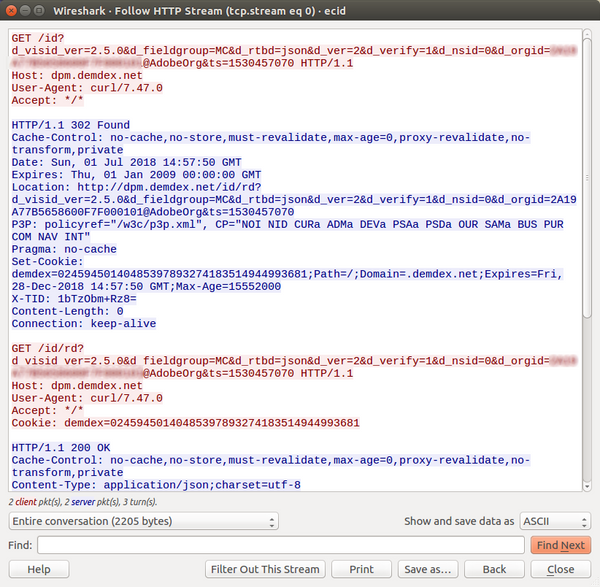600x587 pixels.
Task: Click the '28-Dec-2018 14:57:50 GMT;Max-Age=15552000' line
Action: [x=146, y=287]
